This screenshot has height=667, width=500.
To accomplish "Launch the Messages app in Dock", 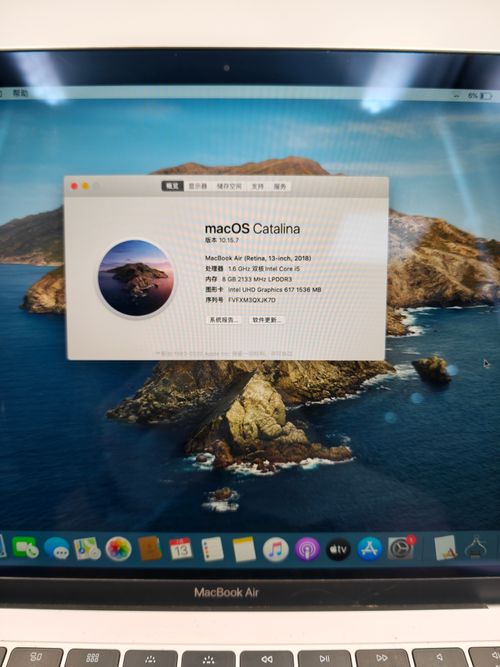I will click(57, 548).
